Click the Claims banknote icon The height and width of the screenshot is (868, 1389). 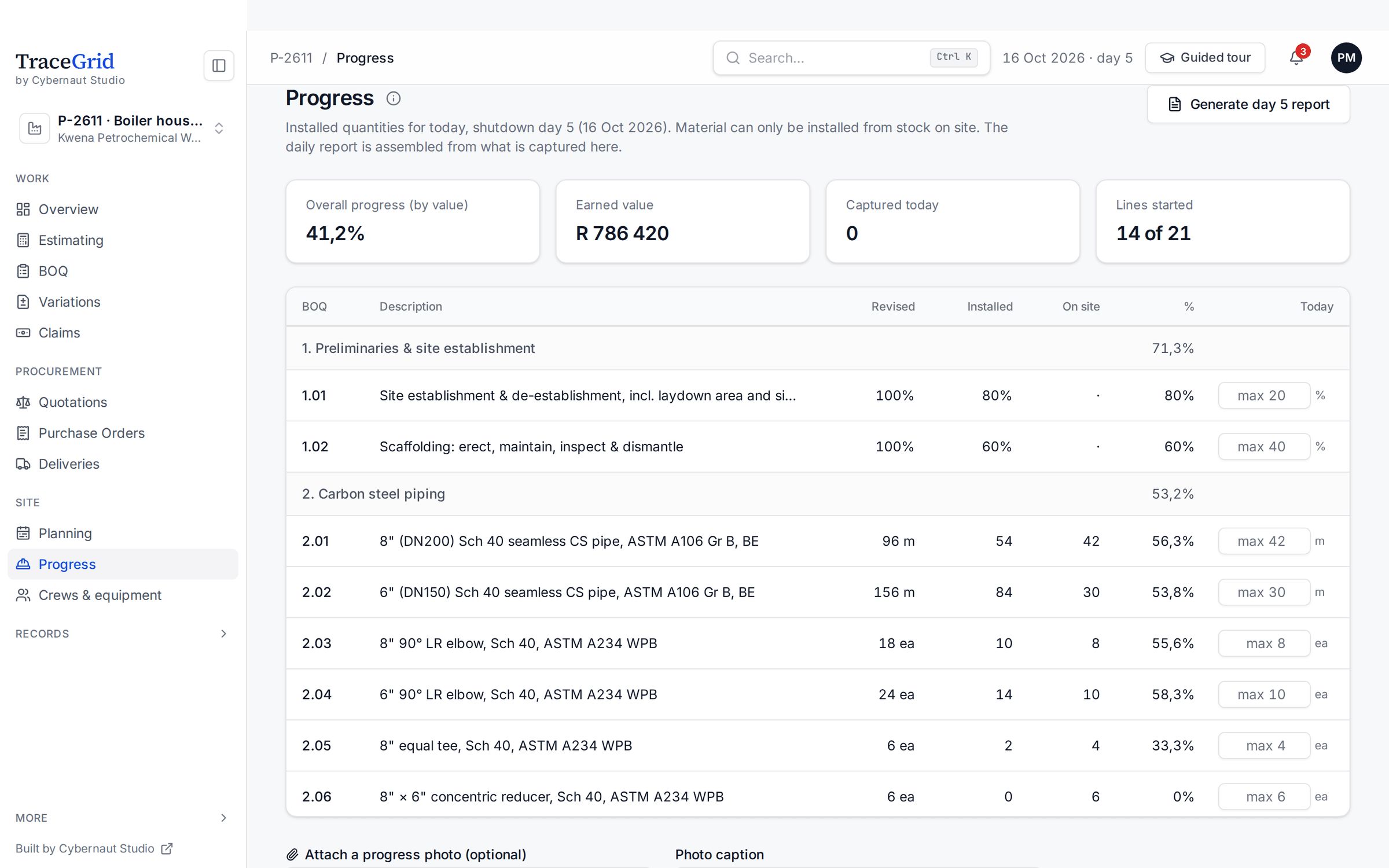pos(23,333)
